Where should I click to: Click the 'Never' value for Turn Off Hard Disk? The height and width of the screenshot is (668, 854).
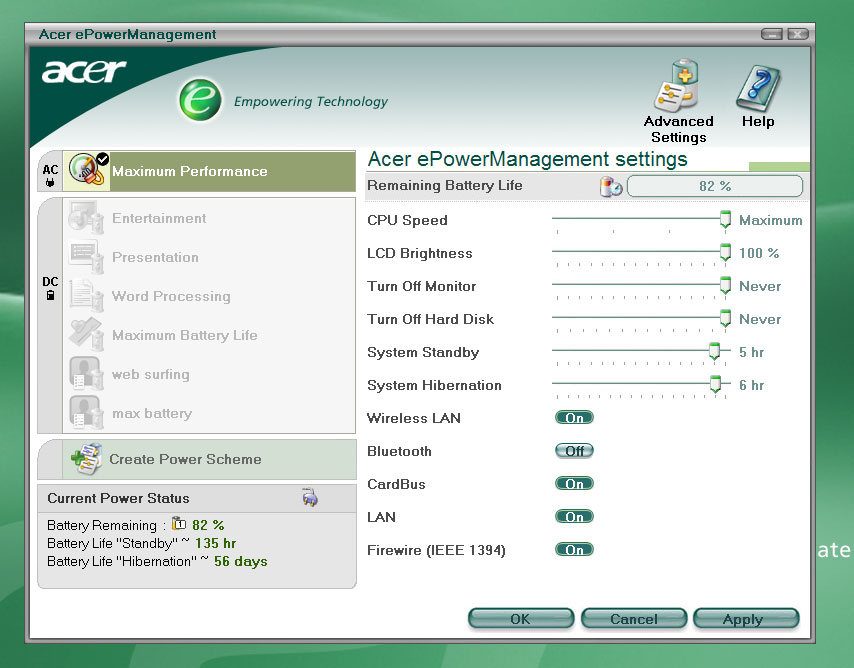coord(760,319)
